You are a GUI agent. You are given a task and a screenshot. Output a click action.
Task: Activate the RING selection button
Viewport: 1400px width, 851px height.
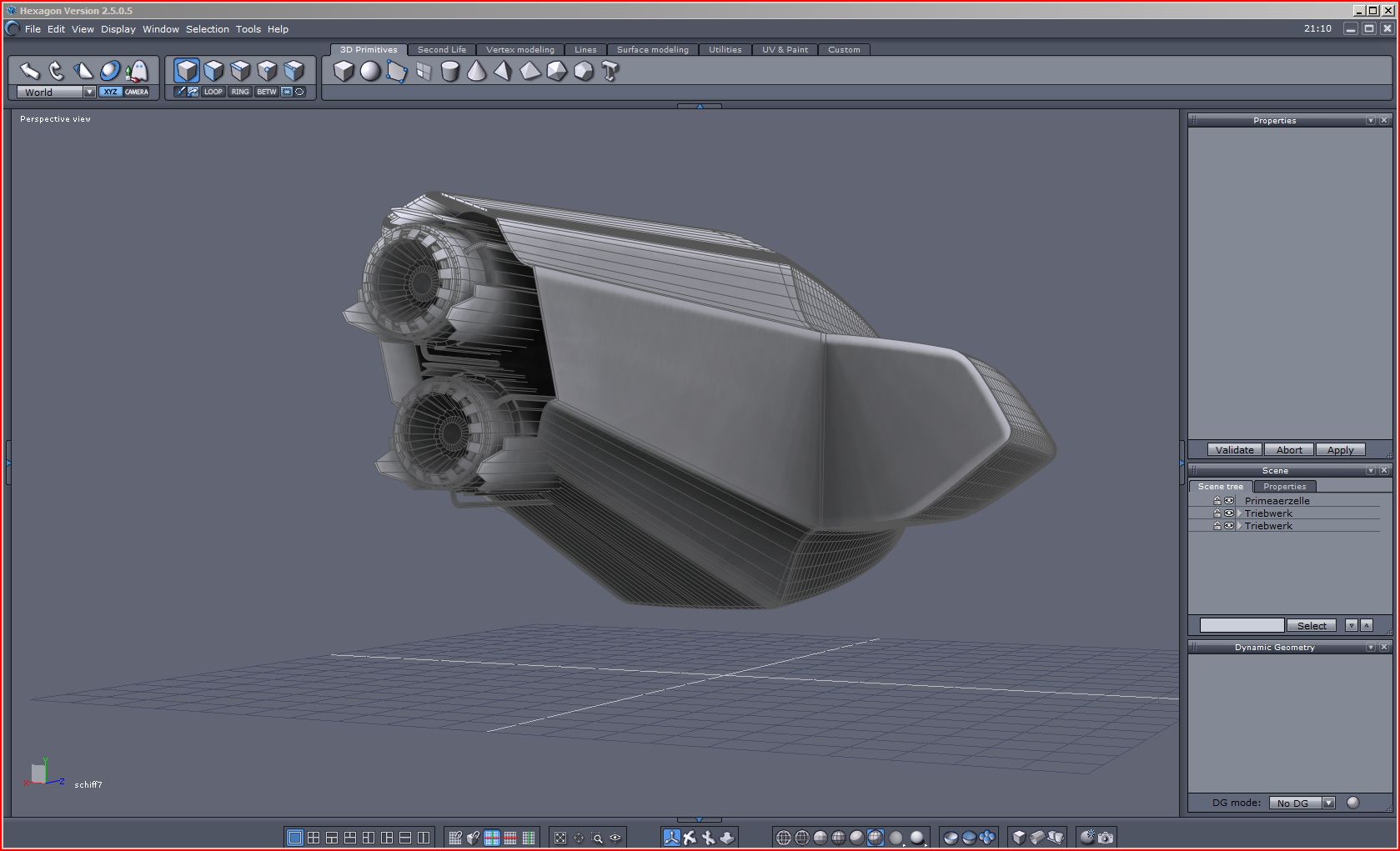240,92
